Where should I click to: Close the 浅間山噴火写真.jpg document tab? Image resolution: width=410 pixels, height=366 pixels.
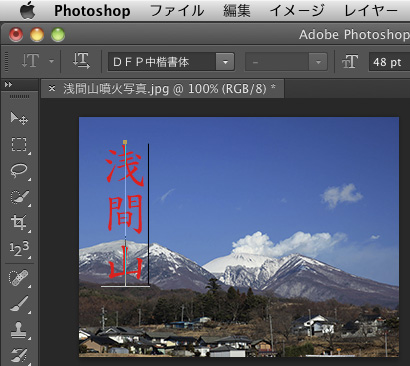point(52,88)
